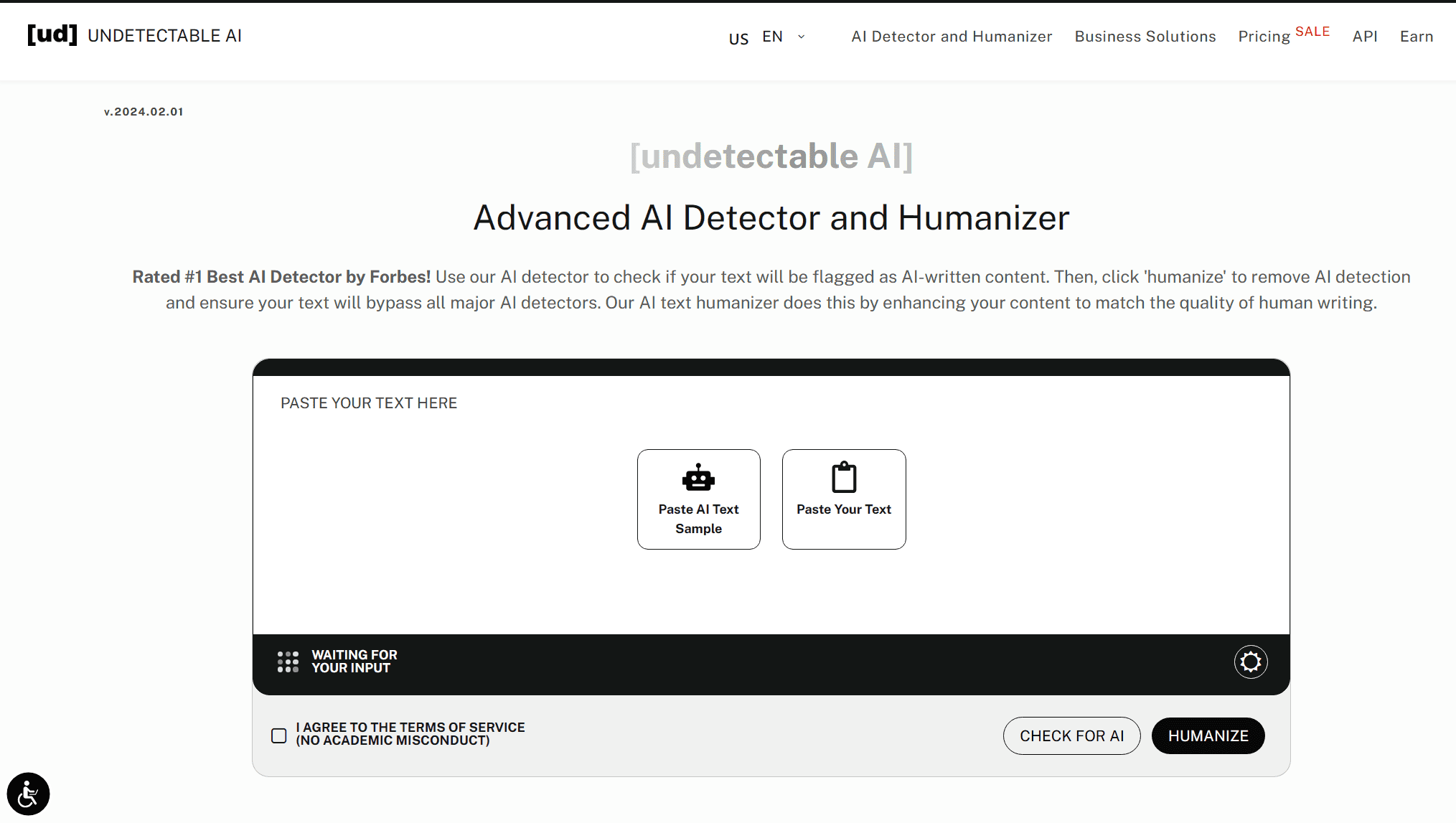Image resolution: width=1456 pixels, height=823 pixels.
Task: Check the no academic misconduct box
Action: 280,735
